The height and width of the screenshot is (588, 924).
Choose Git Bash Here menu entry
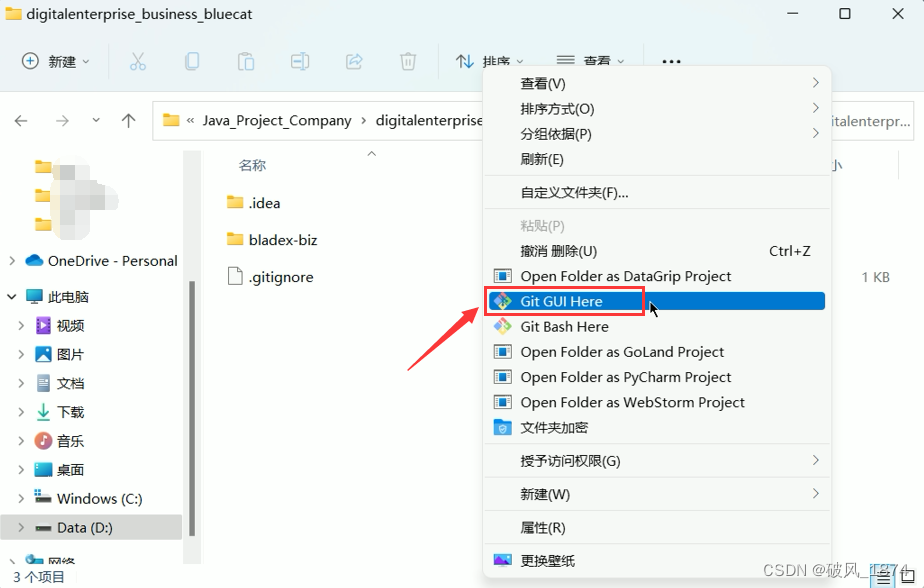tap(656, 326)
